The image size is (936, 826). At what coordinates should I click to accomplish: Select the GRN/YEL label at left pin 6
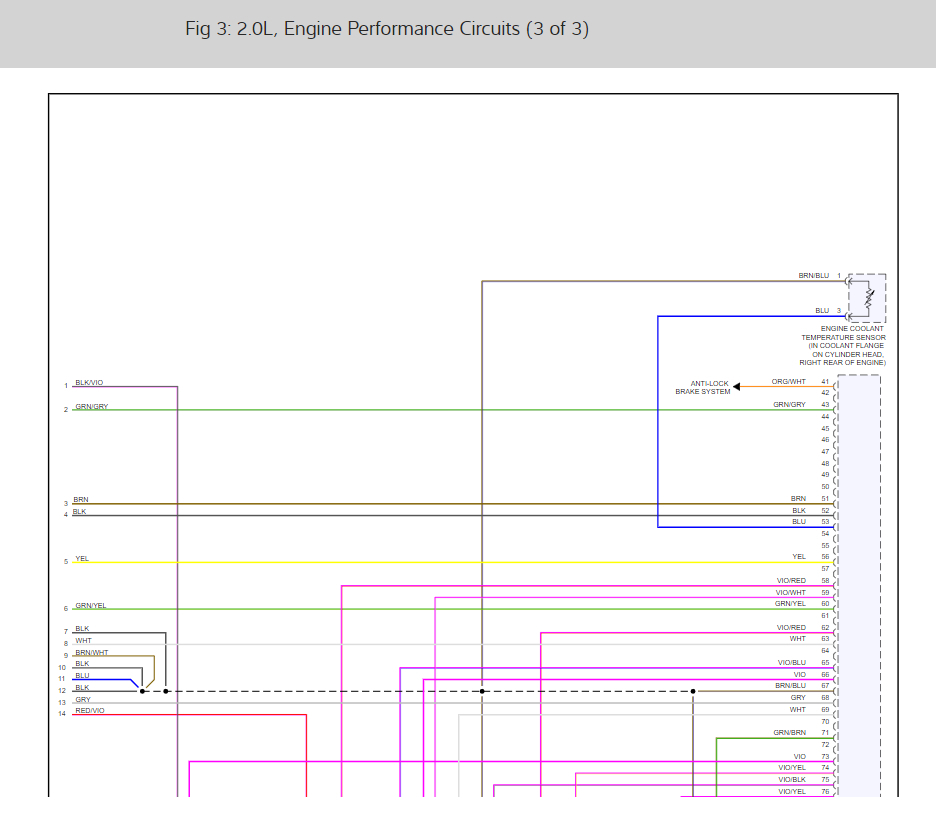point(90,605)
